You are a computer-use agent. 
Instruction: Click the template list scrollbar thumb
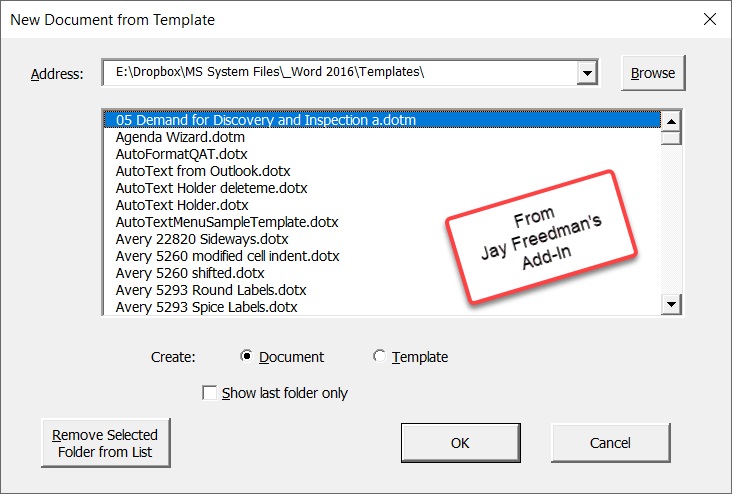pyautogui.click(x=671, y=138)
